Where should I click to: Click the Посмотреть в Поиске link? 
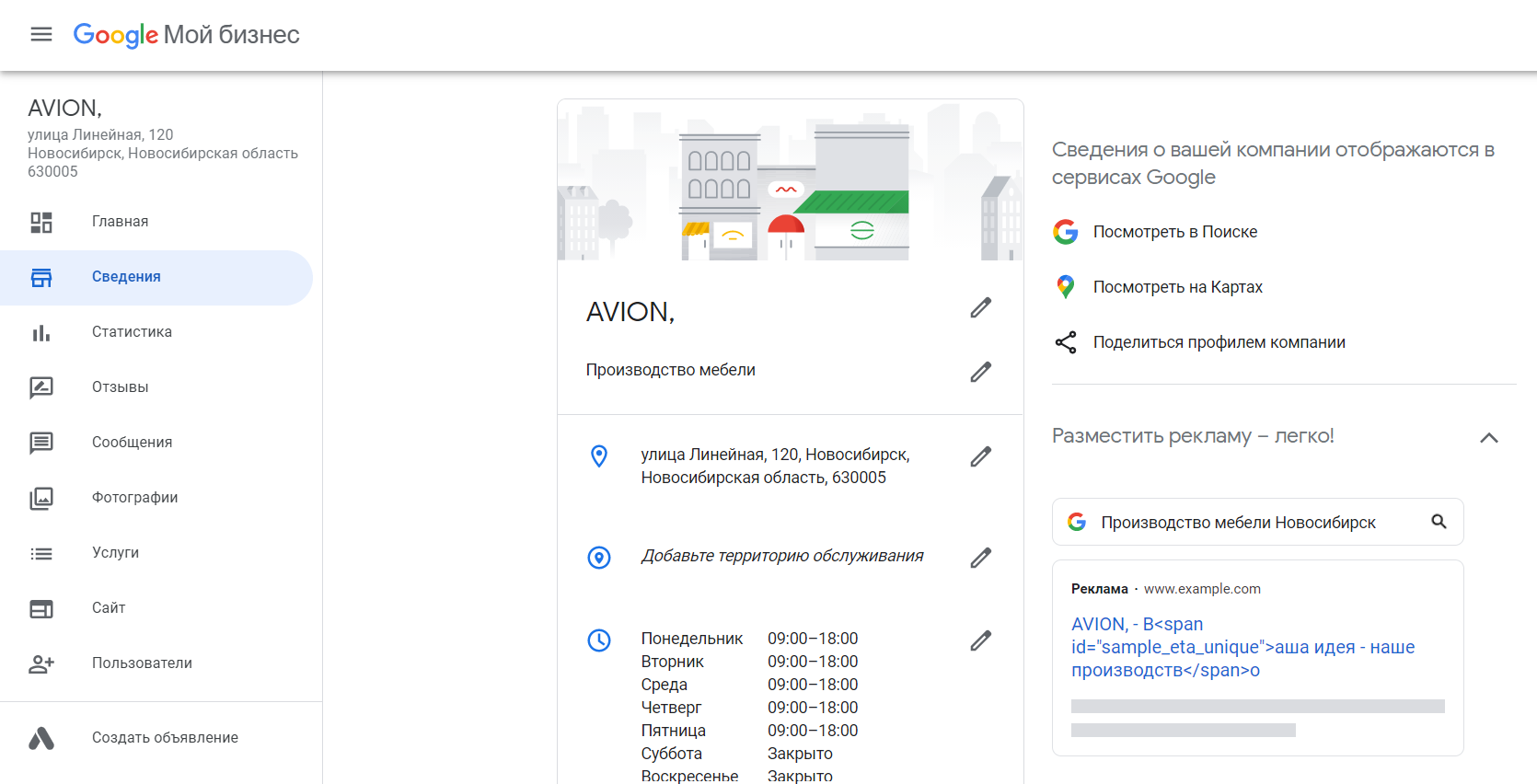point(1175,232)
